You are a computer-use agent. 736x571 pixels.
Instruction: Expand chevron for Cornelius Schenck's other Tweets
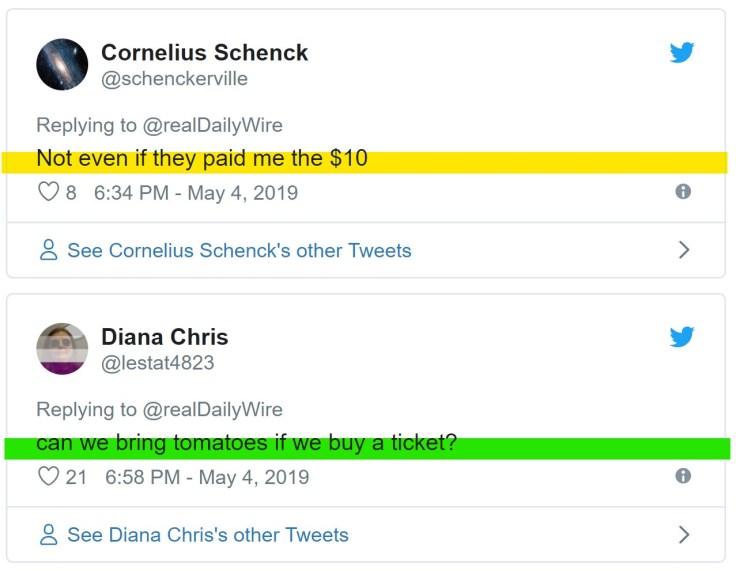pyautogui.click(x=684, y=250)
